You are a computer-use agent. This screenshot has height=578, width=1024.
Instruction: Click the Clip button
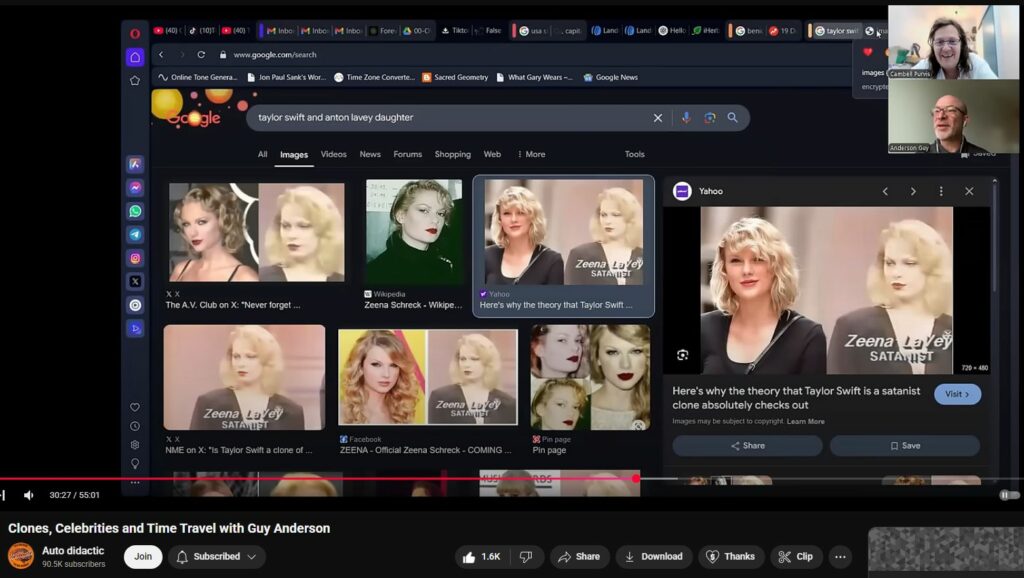[795, 556]
